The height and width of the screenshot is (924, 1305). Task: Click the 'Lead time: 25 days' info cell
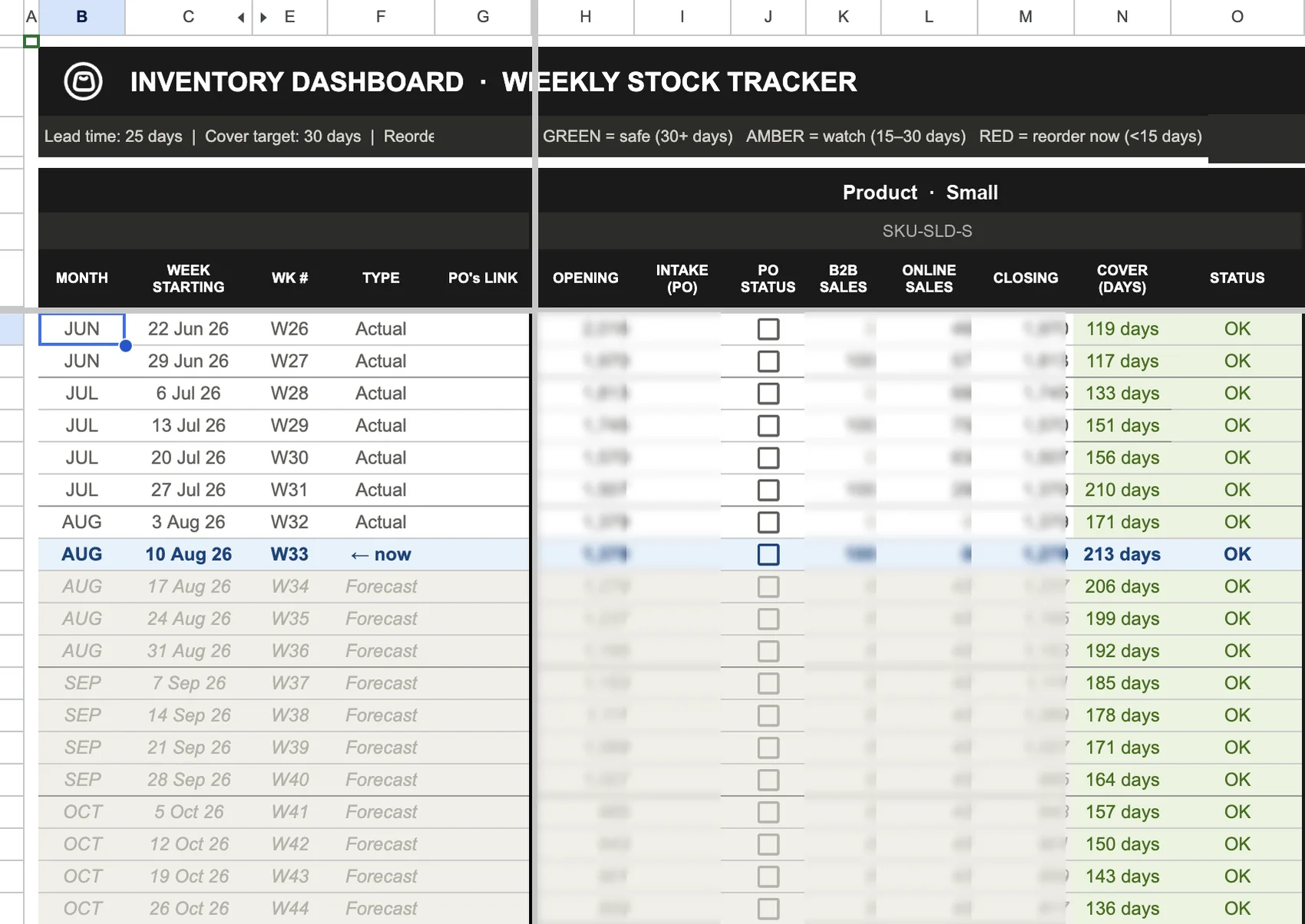(x=238, y=137)
